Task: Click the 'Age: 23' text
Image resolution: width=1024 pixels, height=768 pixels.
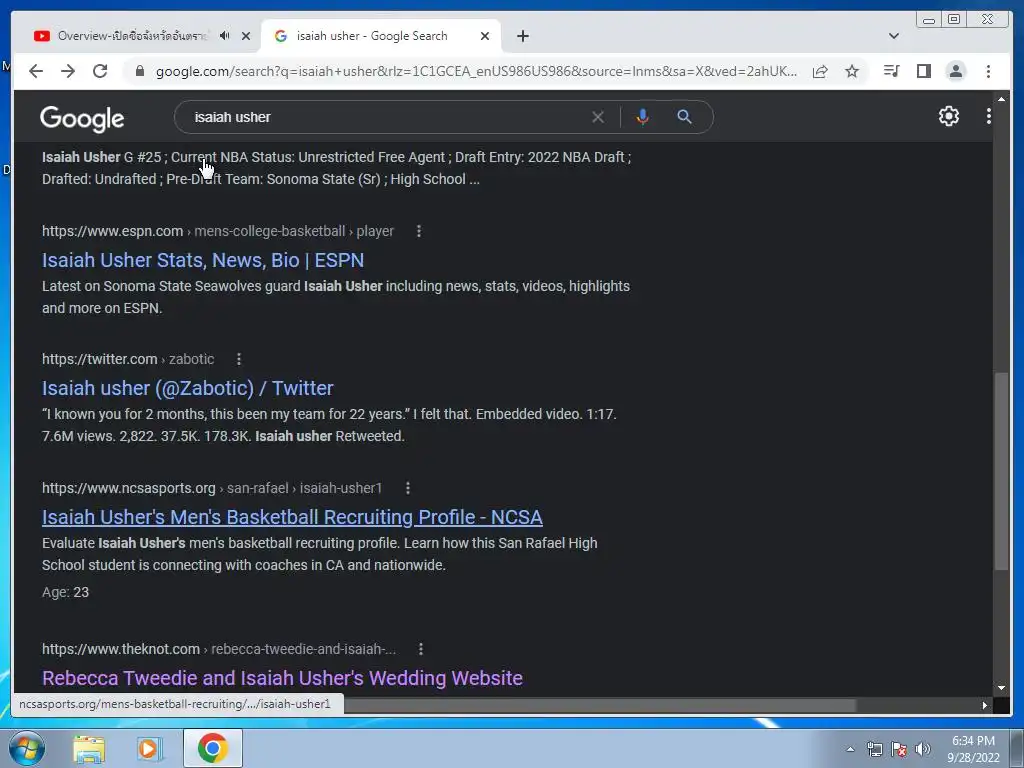Action: tap(65, 592)
